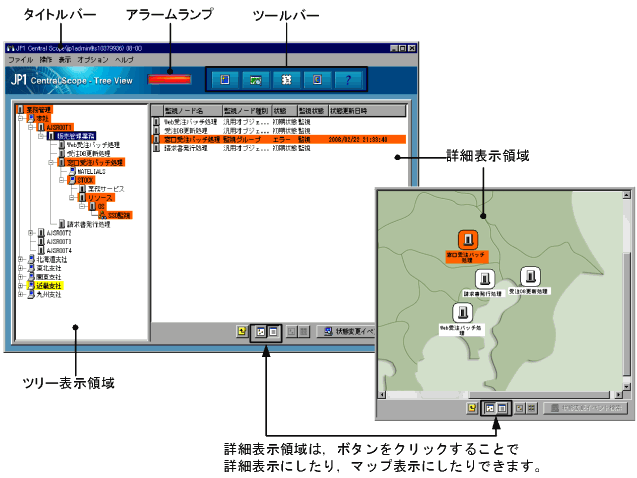Screen dimensions: 637x478
Task: Select the AJSROOT4 tree item
Action: (59, 251)
